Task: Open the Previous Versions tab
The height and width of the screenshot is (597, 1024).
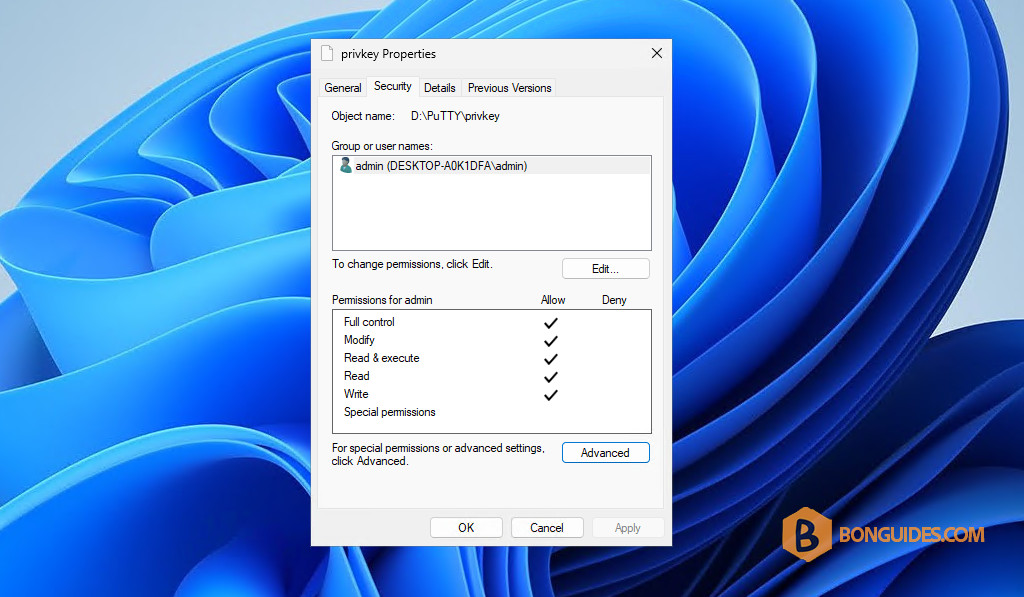Action: click(x=509, y=88)
